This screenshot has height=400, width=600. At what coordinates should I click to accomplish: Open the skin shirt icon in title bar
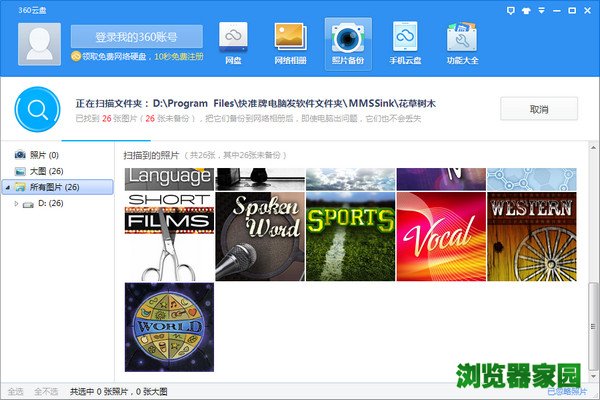pos(512,9)
